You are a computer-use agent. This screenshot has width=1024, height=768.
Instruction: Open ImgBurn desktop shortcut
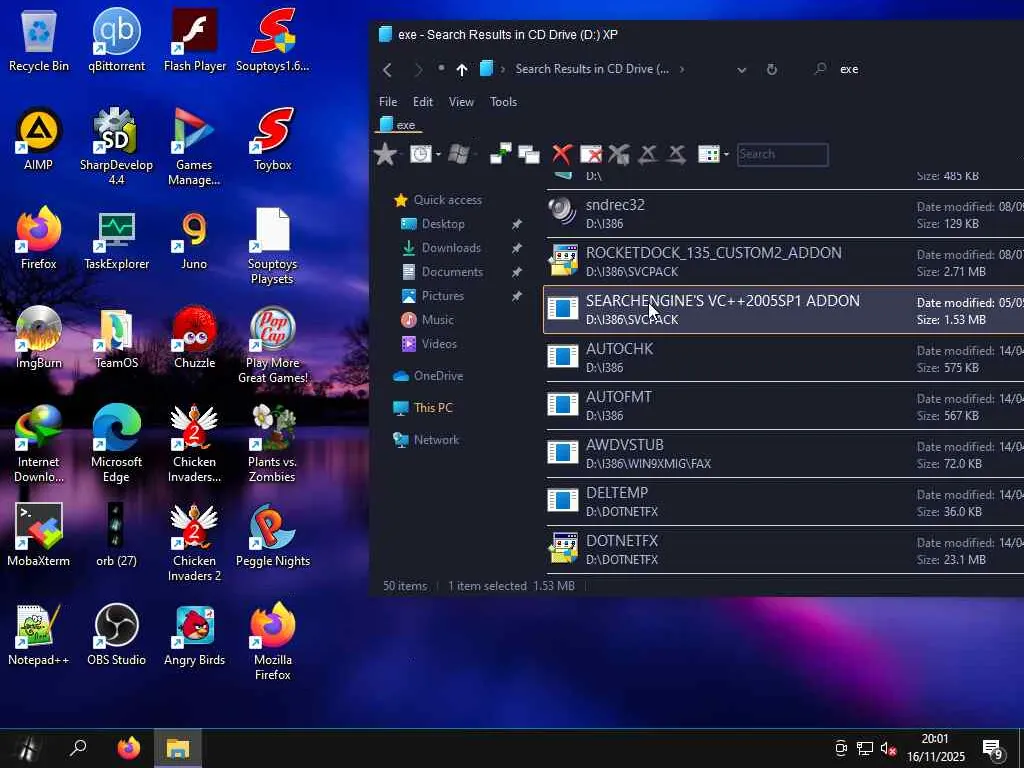pos(39,337)
